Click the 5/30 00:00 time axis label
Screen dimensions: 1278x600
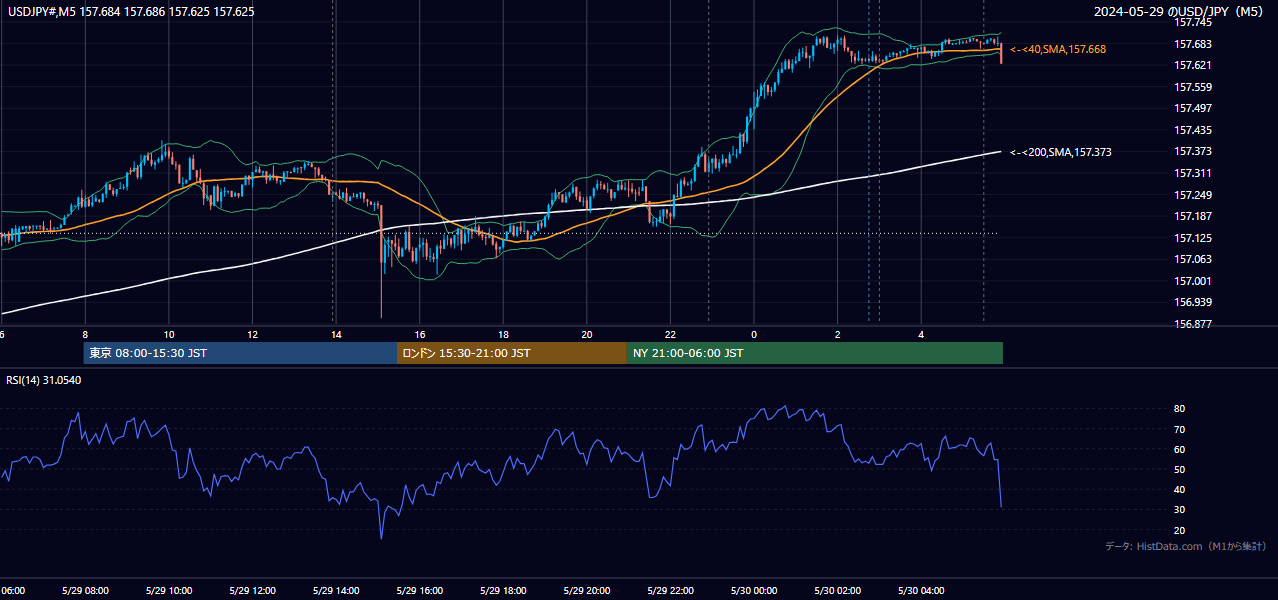[x=753, y=591]
